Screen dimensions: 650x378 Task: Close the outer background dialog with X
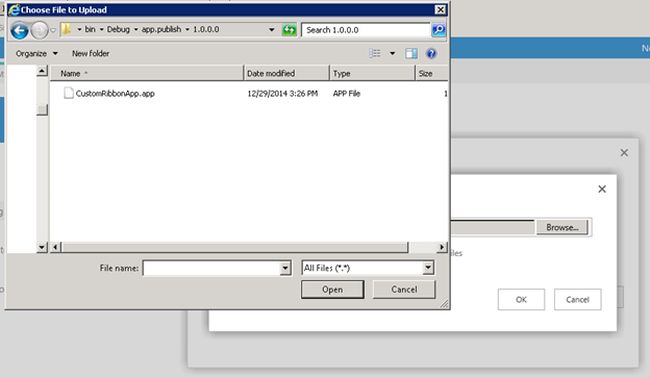click(624, 153)
